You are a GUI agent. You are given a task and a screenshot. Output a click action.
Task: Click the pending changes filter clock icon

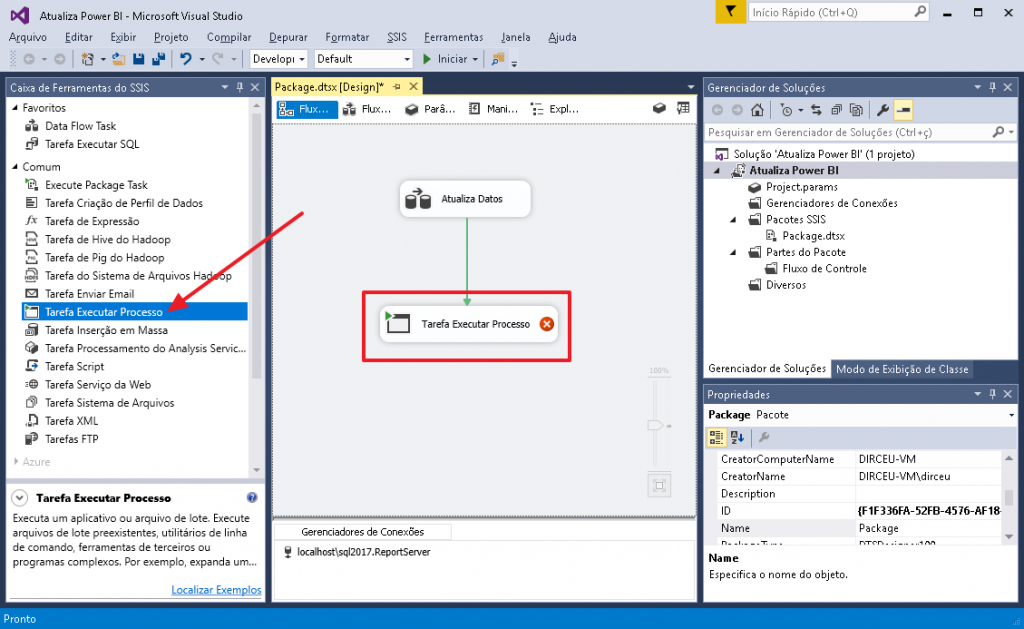[x=786, y=110]
